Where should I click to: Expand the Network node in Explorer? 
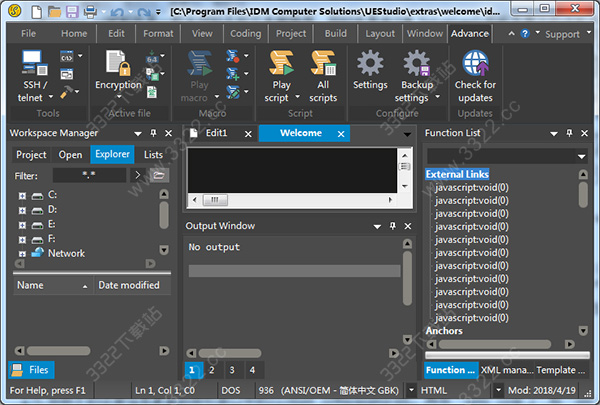click(22, 254)
